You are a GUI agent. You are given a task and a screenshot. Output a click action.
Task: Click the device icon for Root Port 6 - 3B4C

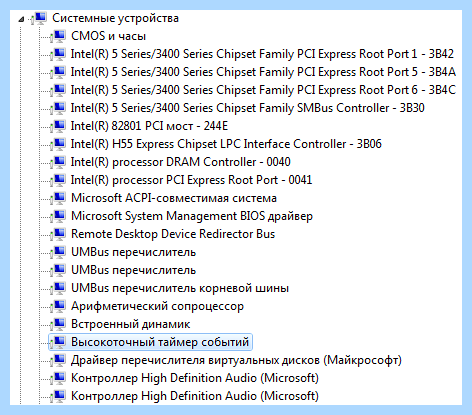tap(58, 90)
